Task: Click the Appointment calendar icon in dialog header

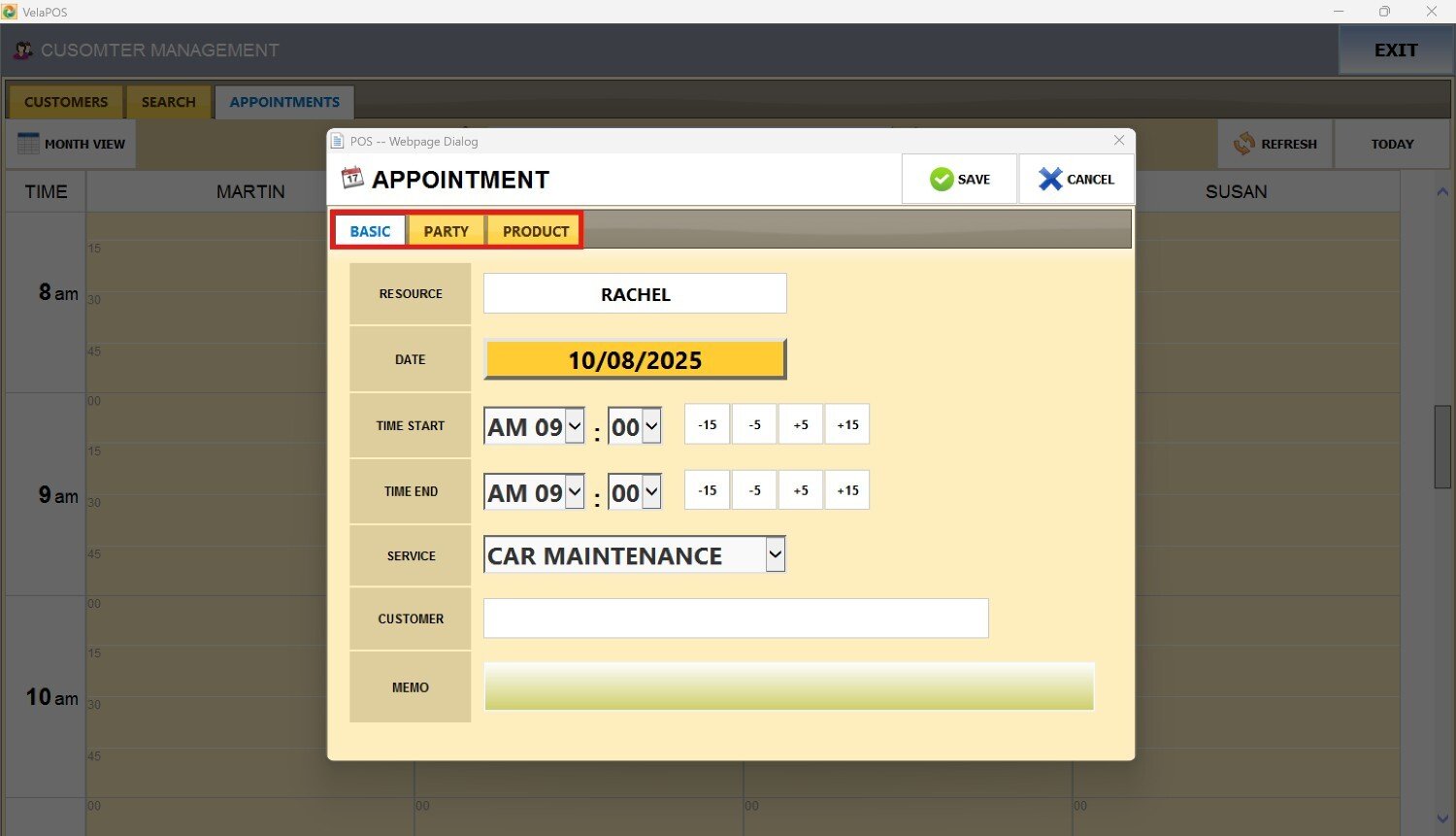Action: point(352,178)
